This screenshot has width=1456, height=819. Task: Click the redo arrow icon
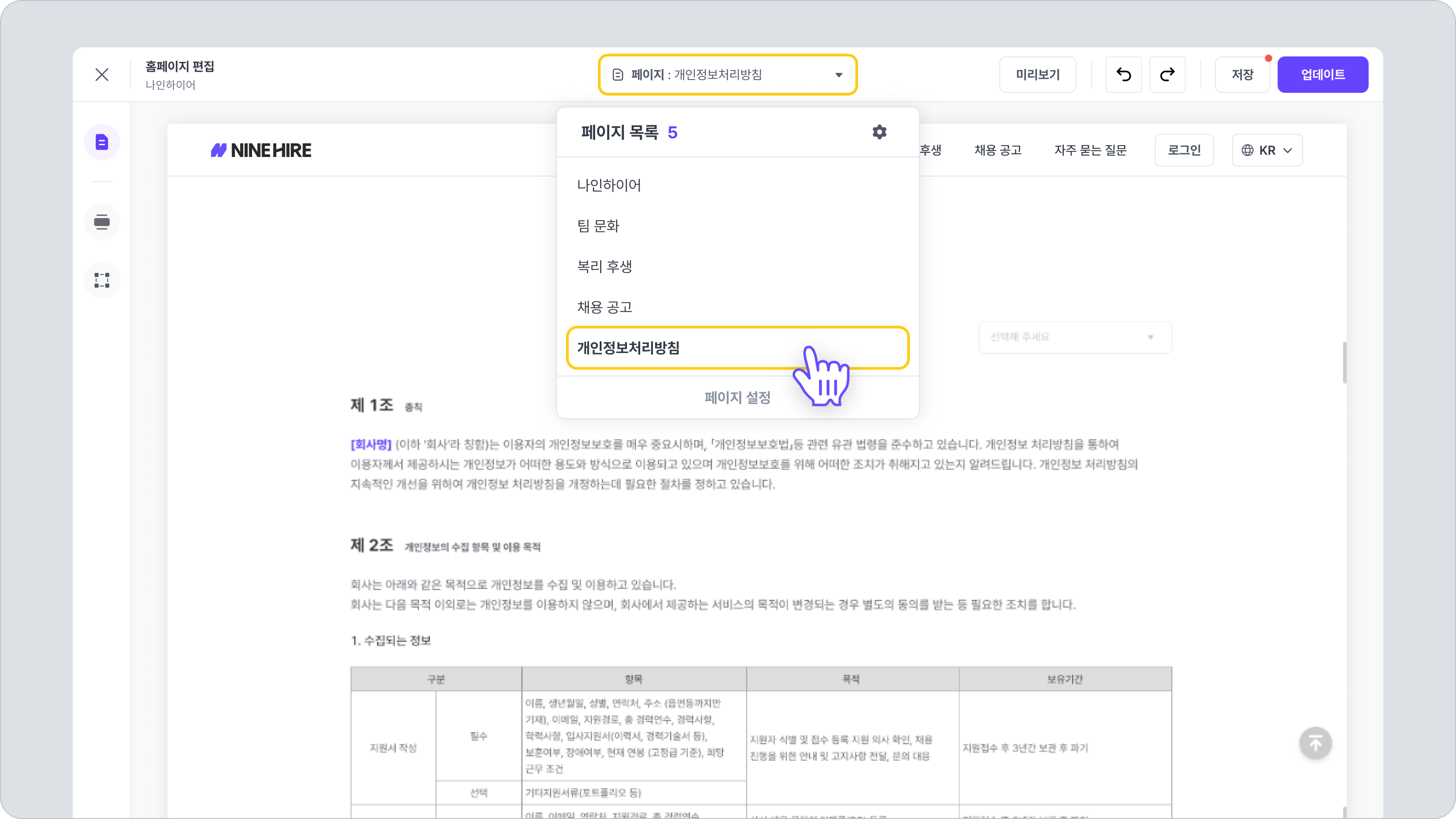1167,75
